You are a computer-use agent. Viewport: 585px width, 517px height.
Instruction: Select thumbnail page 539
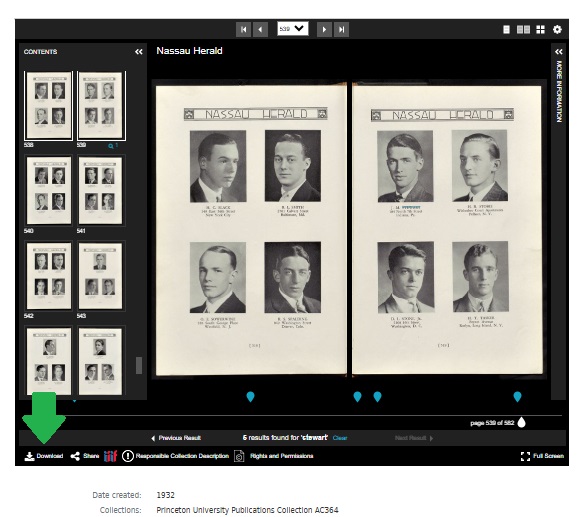(101, 106)
